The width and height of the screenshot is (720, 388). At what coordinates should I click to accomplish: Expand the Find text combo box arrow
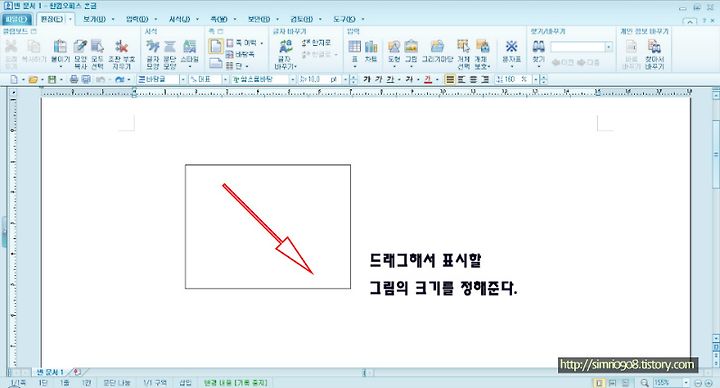pos(609,47)
